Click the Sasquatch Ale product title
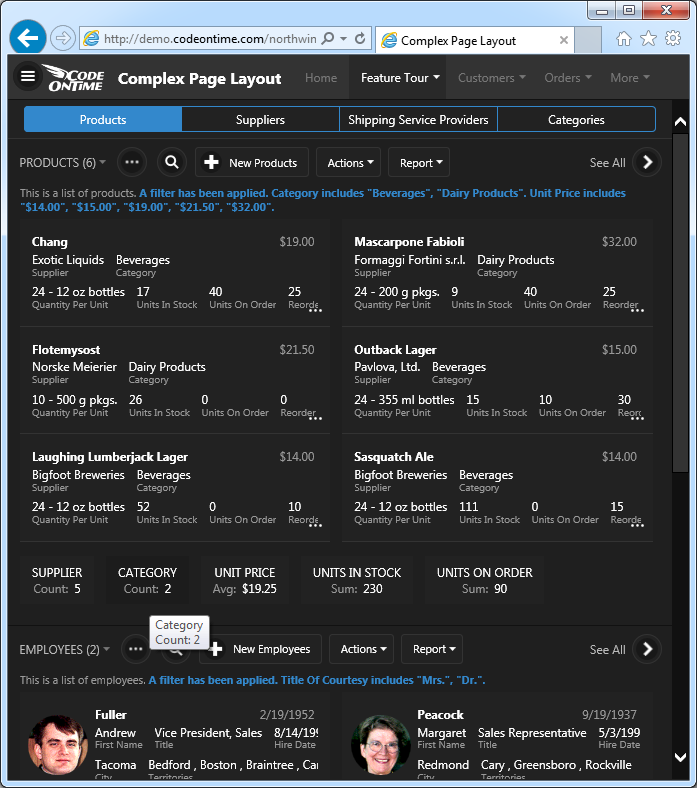The image size is (697, 788). tap(394, 457)
